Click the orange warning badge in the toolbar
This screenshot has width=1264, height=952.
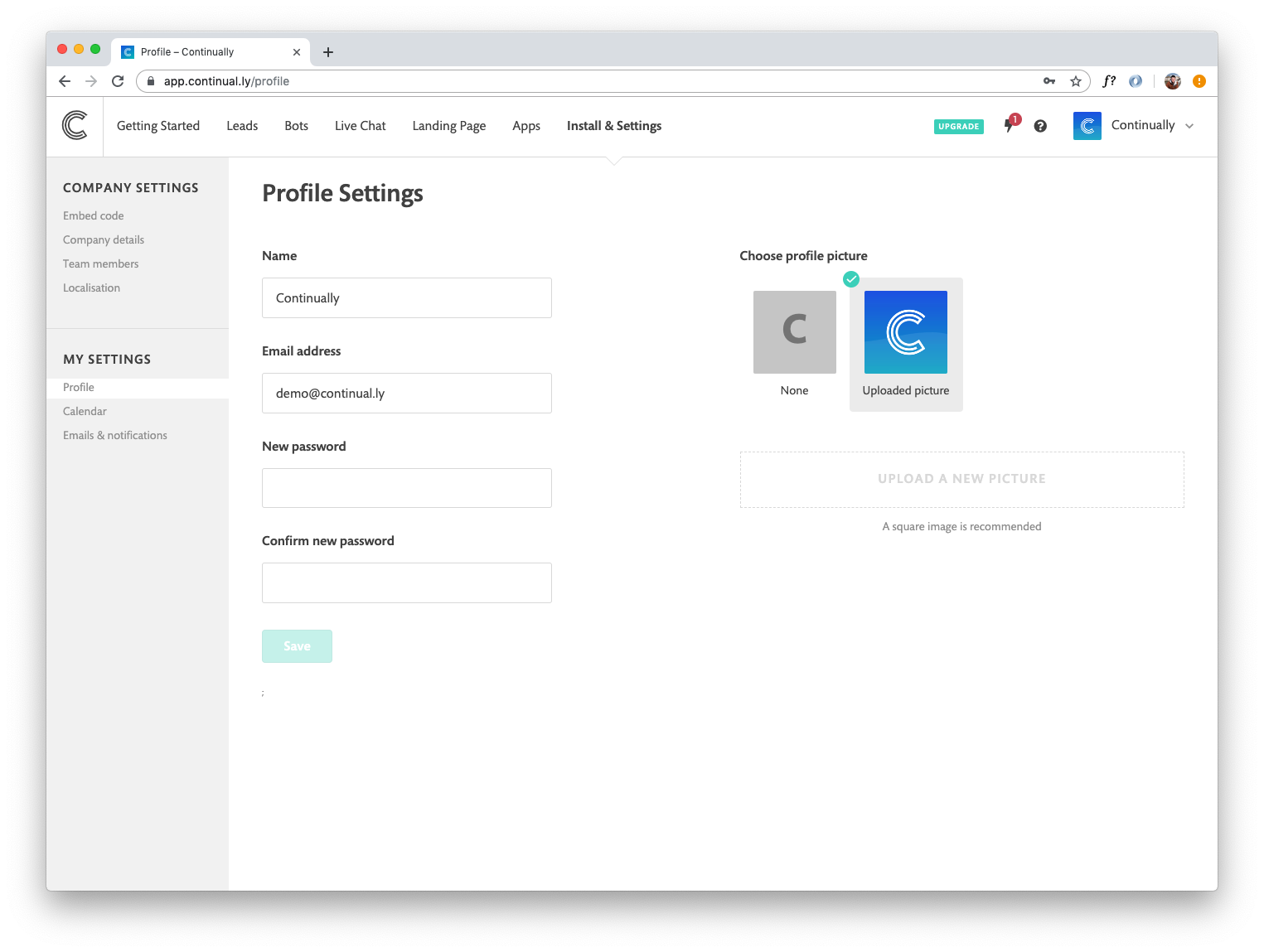pos(1198,80)
